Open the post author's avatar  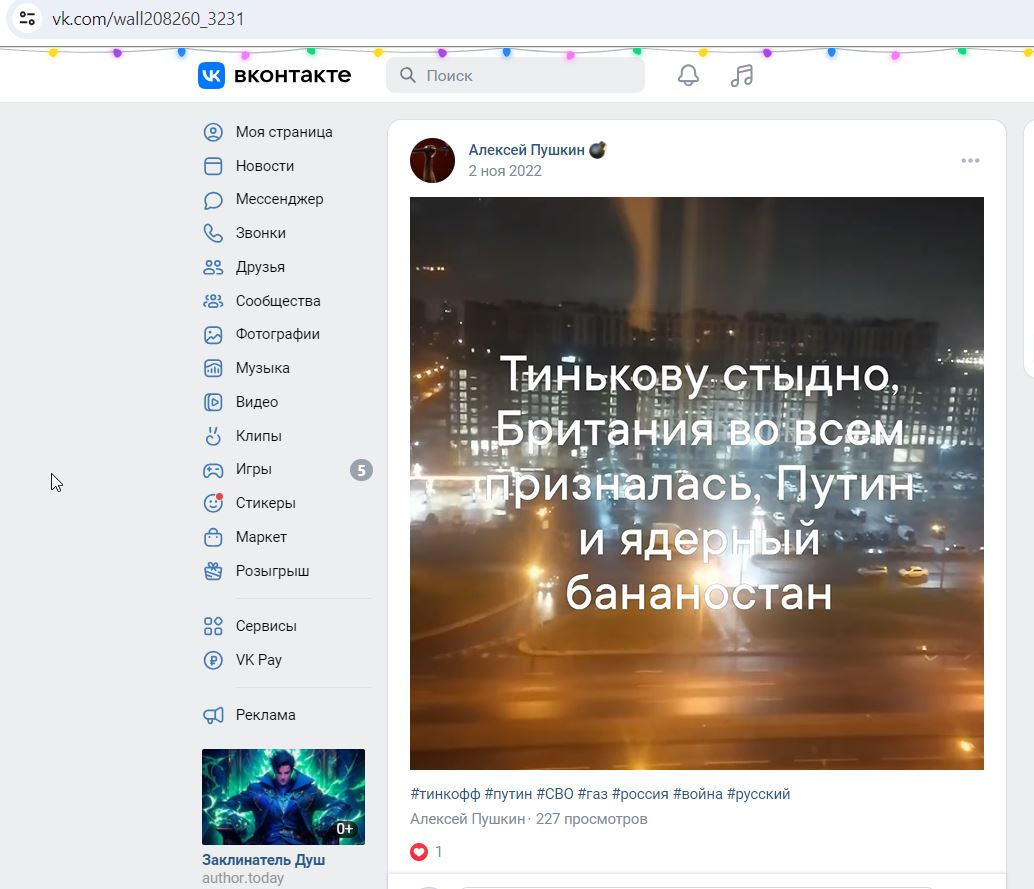coord(432,160)
